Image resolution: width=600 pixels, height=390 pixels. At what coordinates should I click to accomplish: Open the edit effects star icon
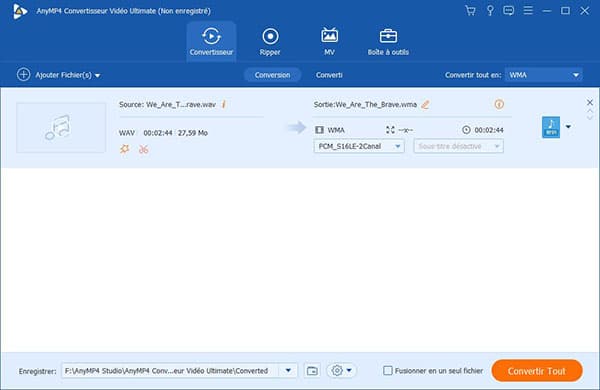(125, 149)
